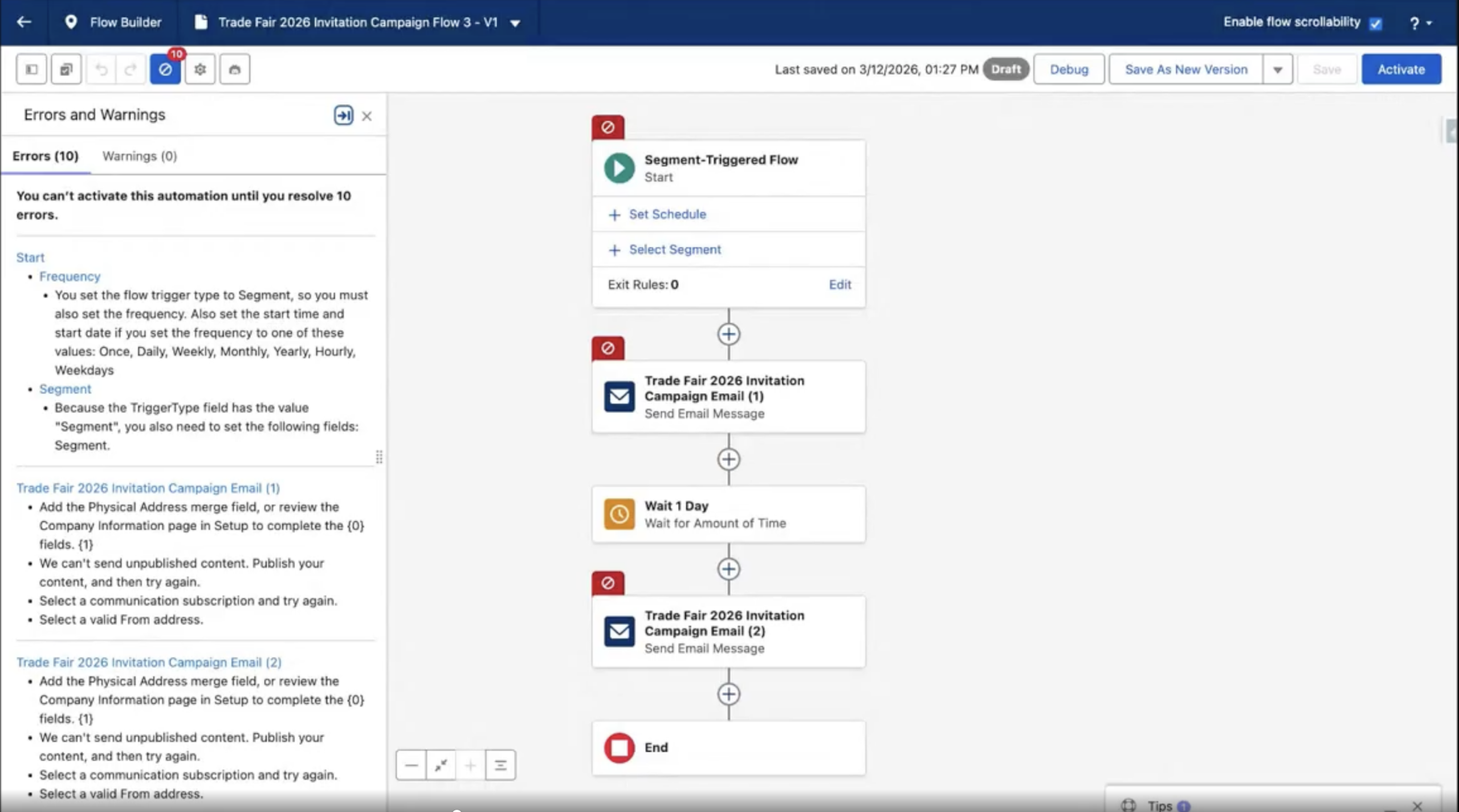Image resolution: width=1459 pixels, height=812 pixels.
Task: Toggle the left toolbox panel icon
Action: tap(31, 70)
